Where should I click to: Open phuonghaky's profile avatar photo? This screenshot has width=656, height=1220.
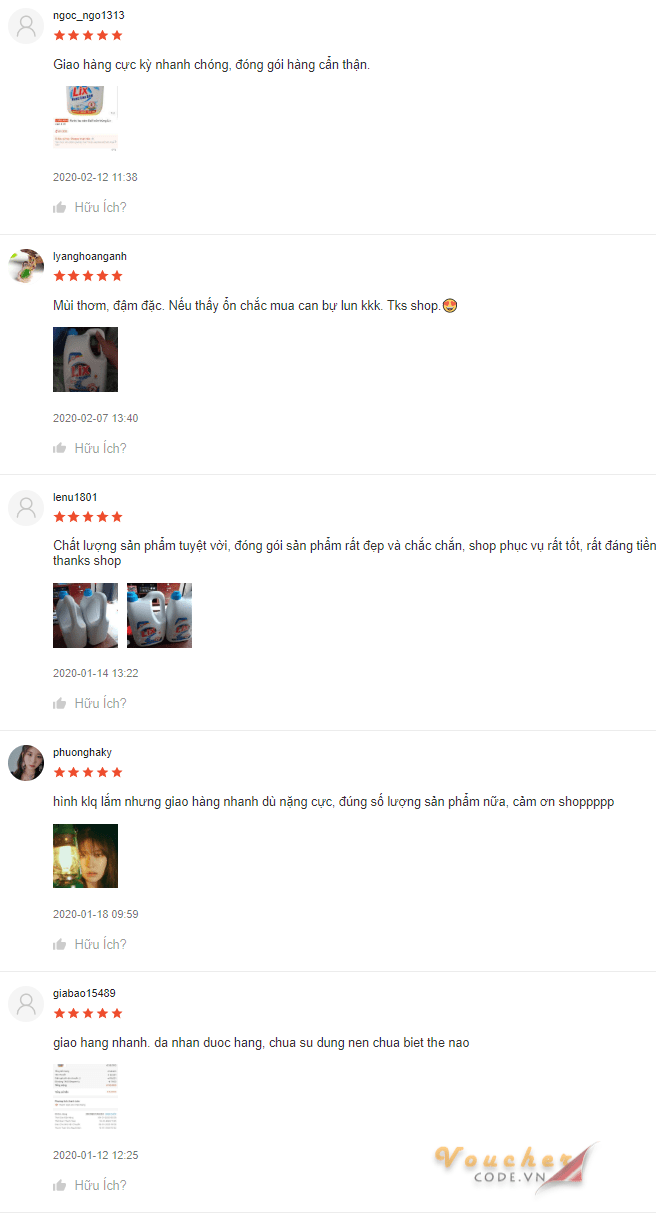[26, 763]
